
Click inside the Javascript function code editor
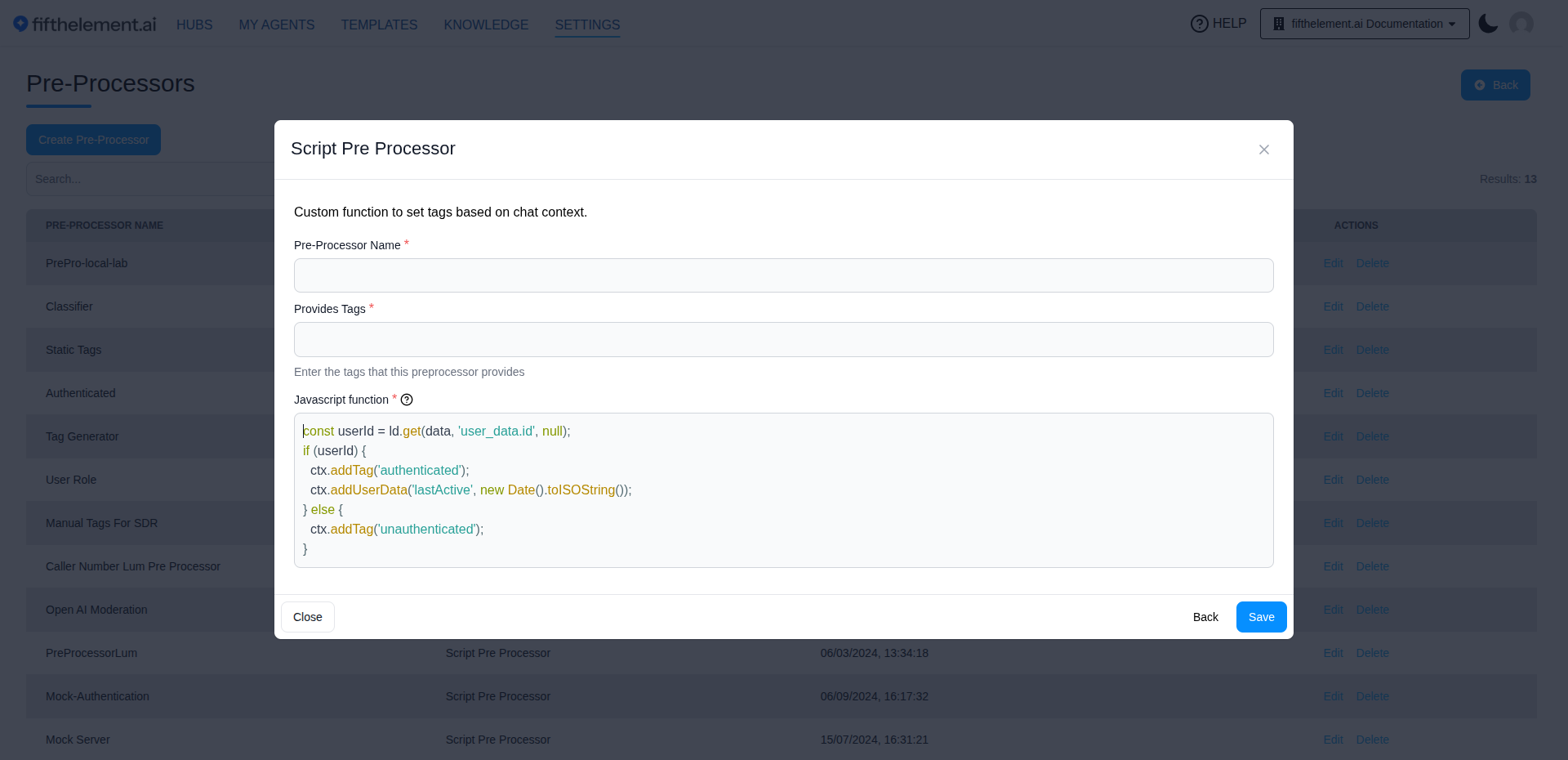tap(784, 490)
